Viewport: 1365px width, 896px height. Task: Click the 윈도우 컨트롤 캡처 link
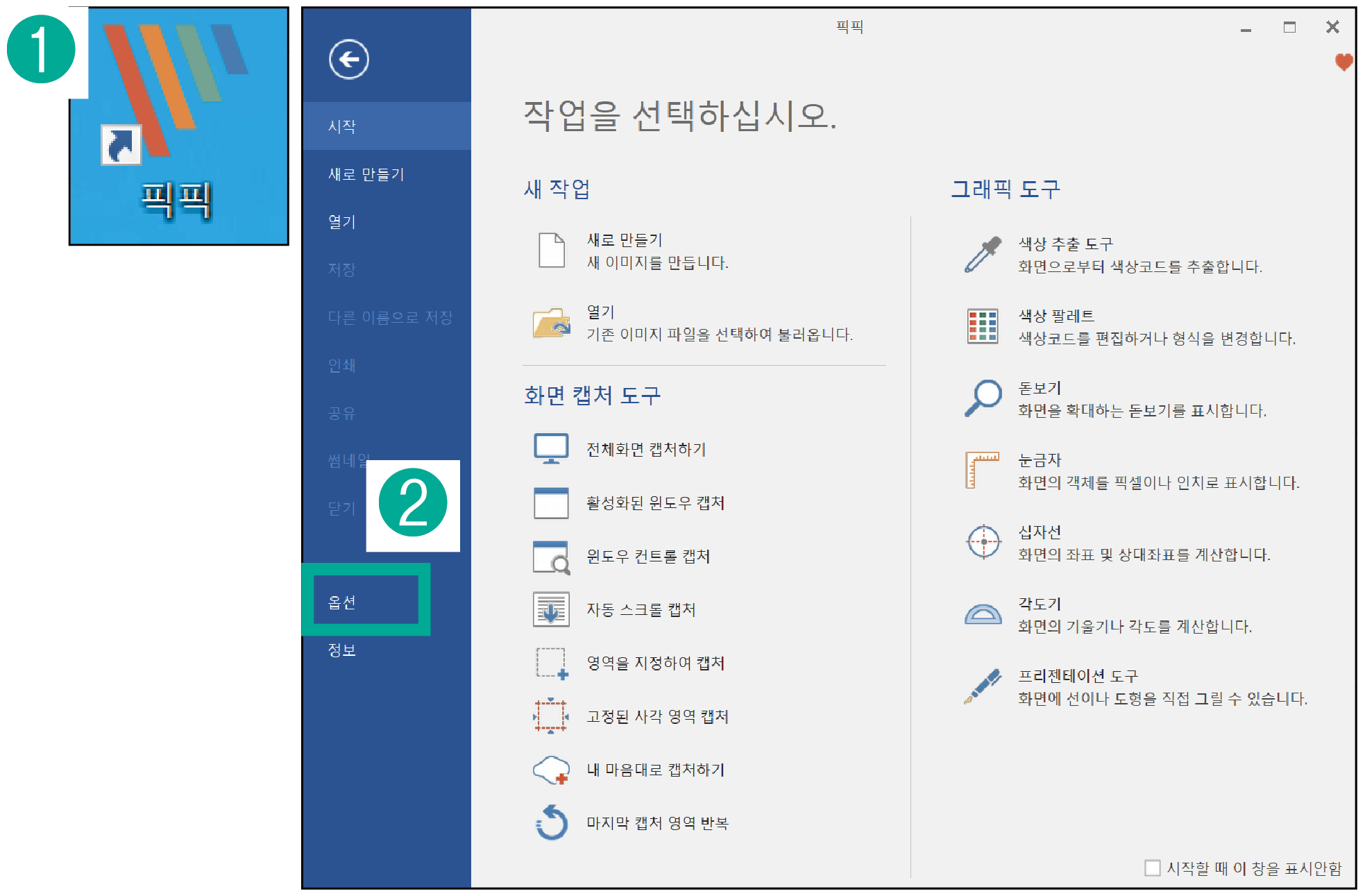point(648,557)
